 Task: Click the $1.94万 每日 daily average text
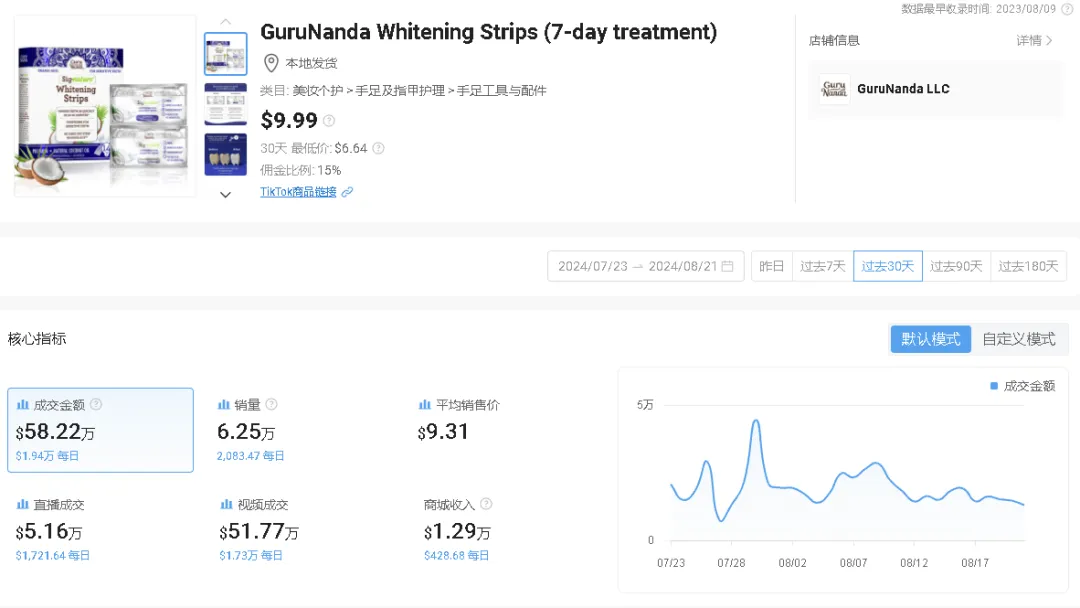pyautogui.click(x=47, y=456)
